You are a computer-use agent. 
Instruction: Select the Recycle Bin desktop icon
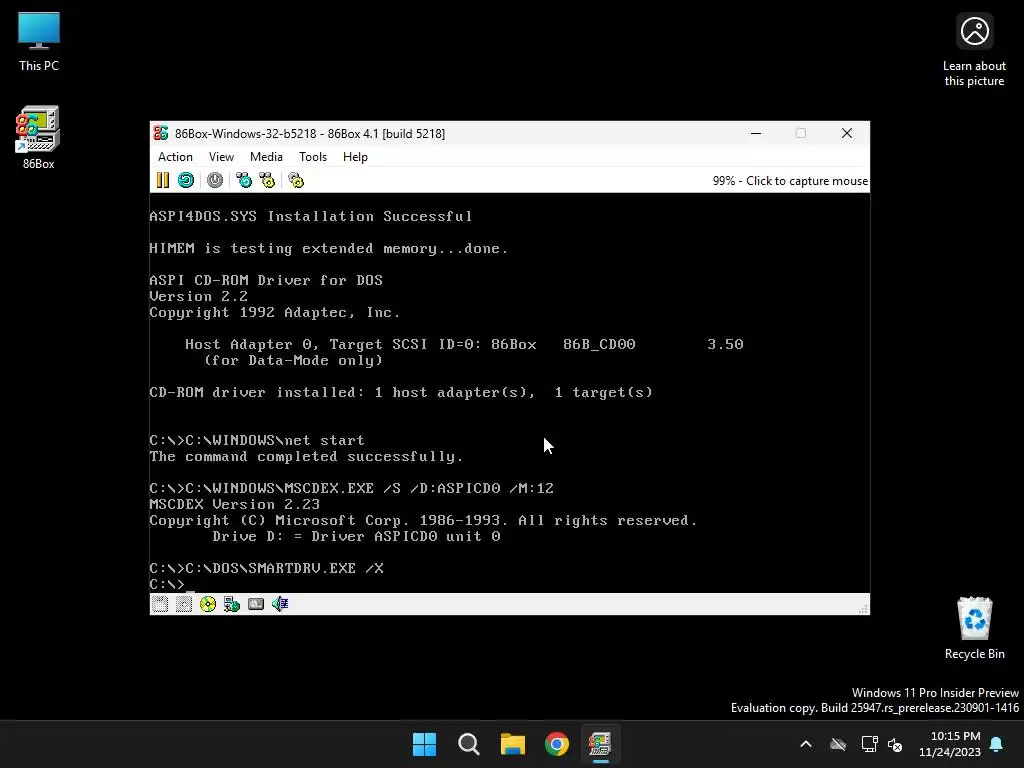coord(974,628)
